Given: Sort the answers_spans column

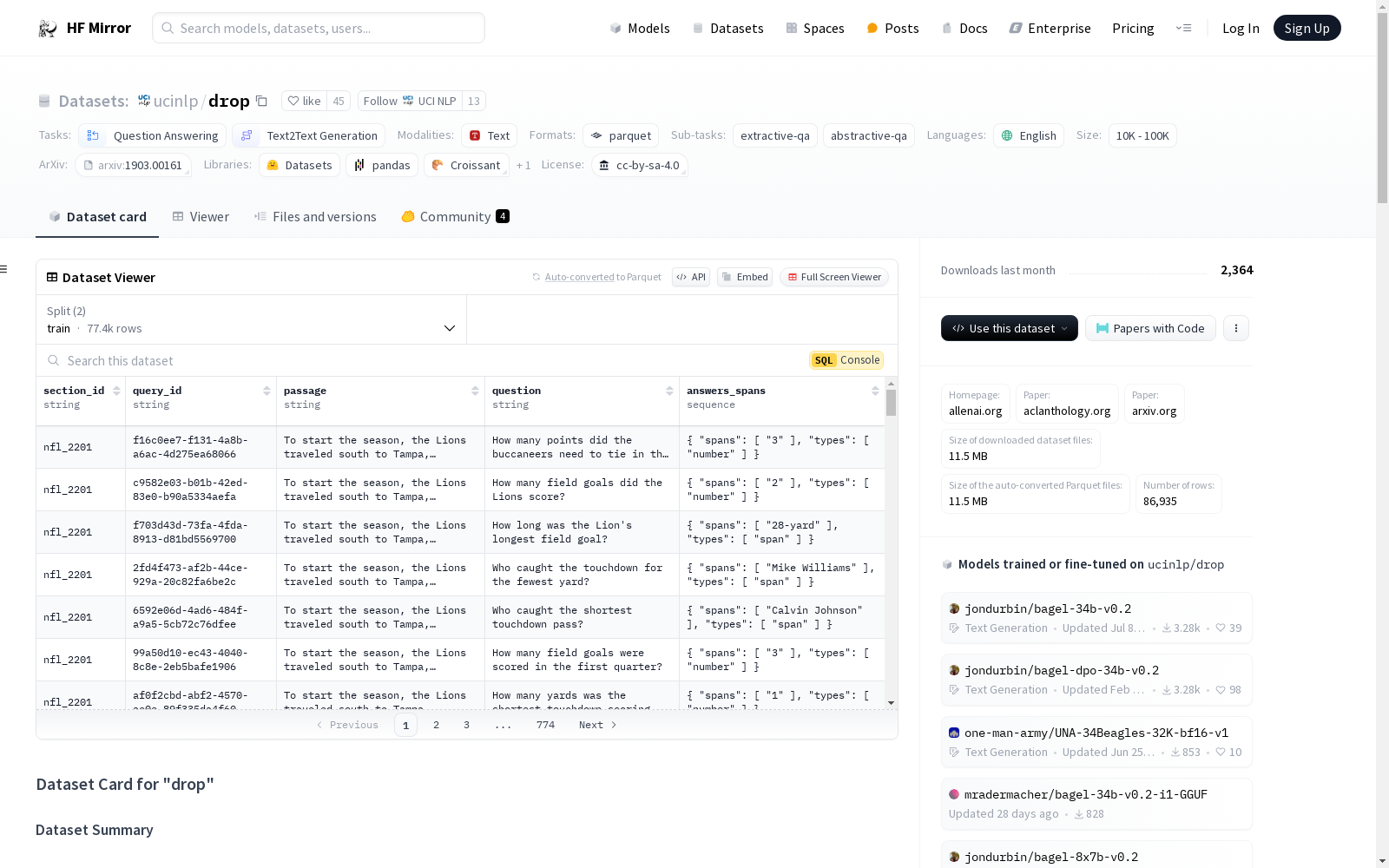Looking at the screenshot, I should point(875,391).
